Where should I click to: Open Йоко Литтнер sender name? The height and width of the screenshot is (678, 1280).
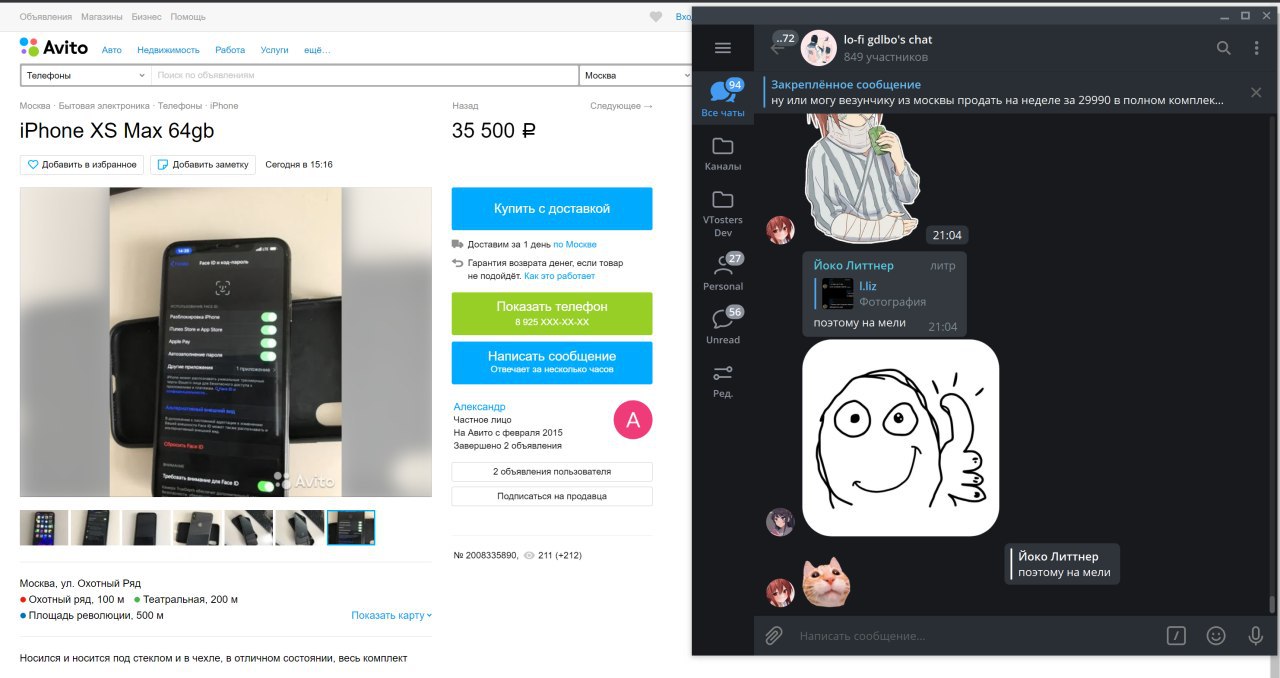tap(853, 265)
